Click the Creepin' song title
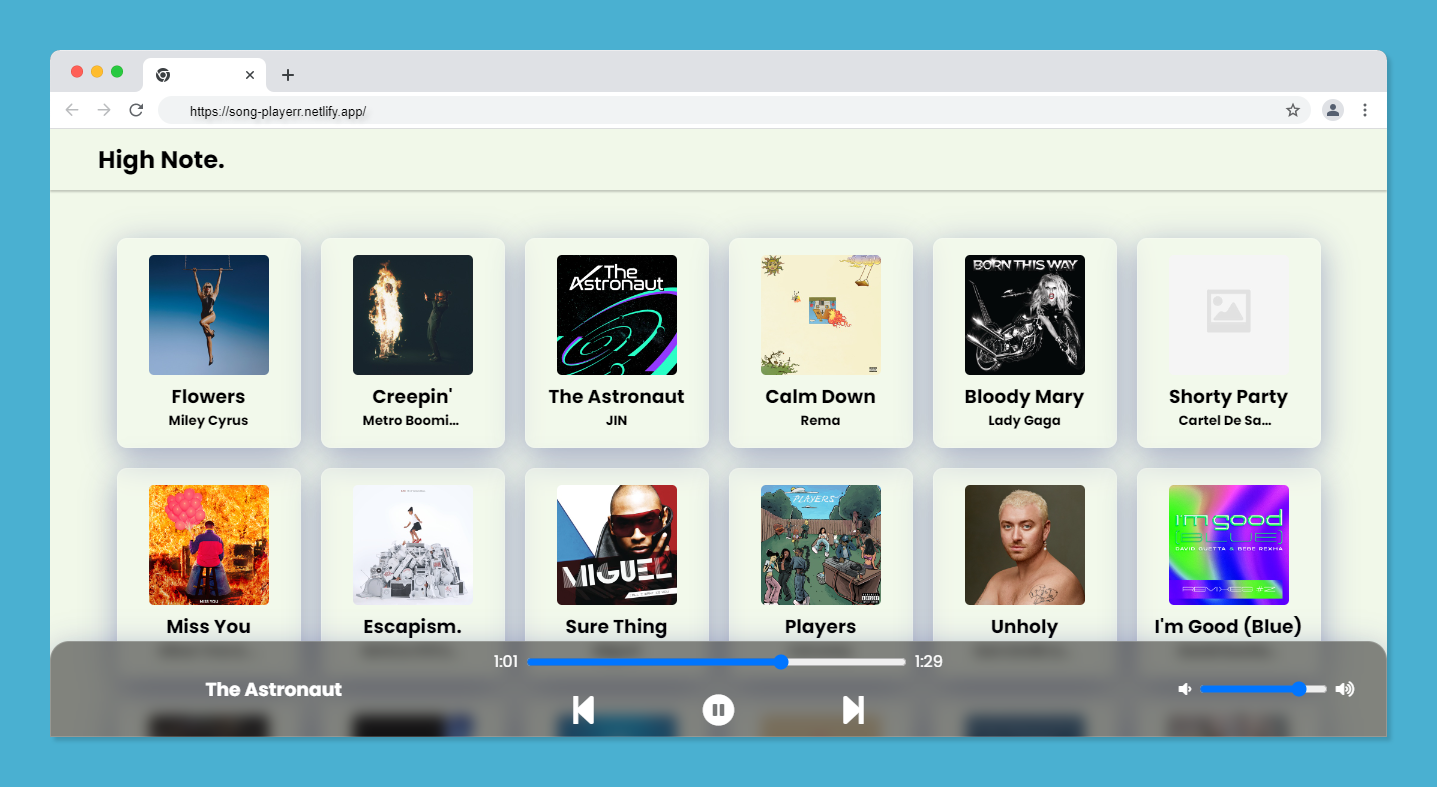This screenshot has height=787, width=1437. point(412,397)
